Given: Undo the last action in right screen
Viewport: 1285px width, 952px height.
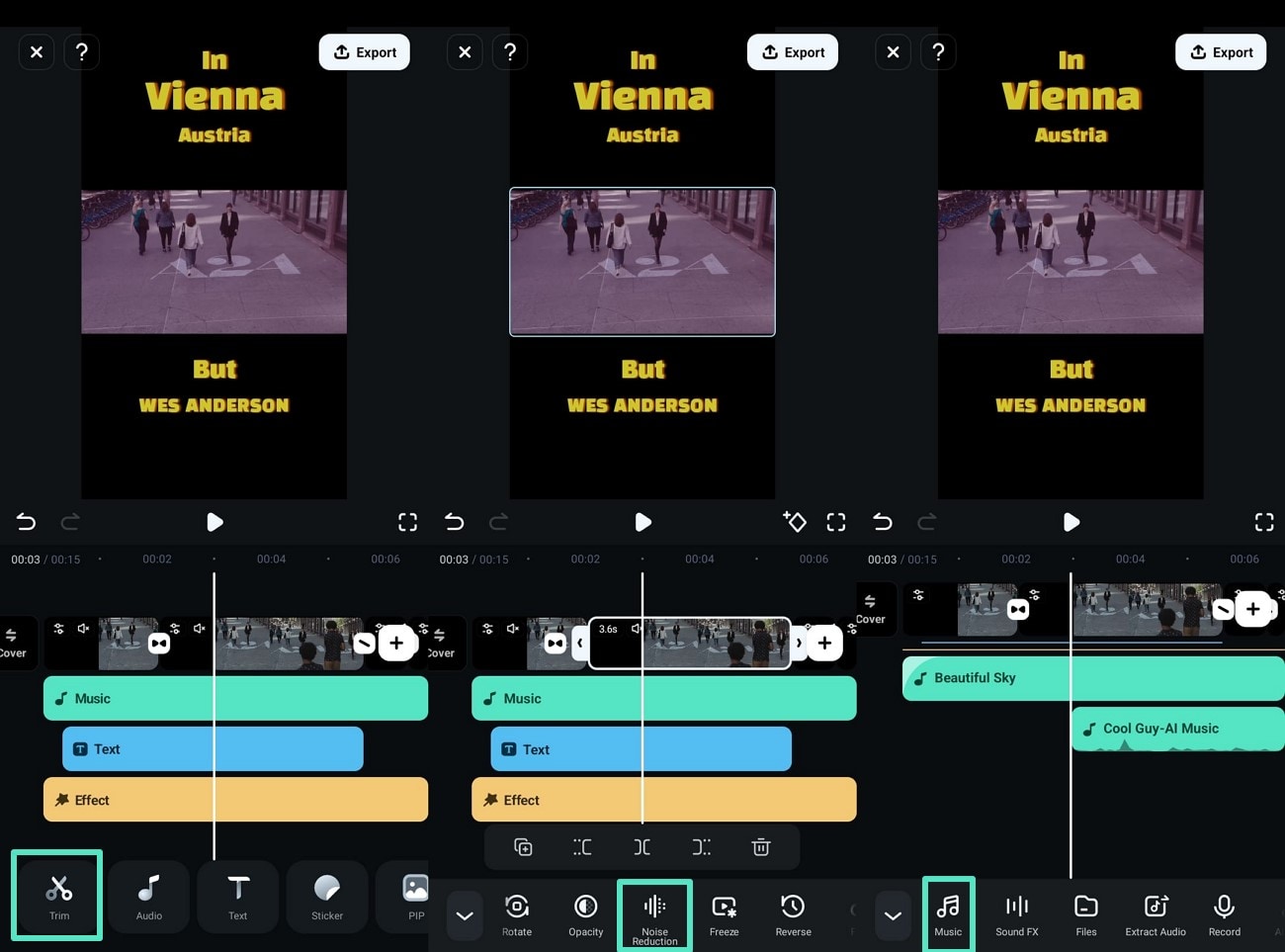Looking at the screenshot, I should pos(883,522).
